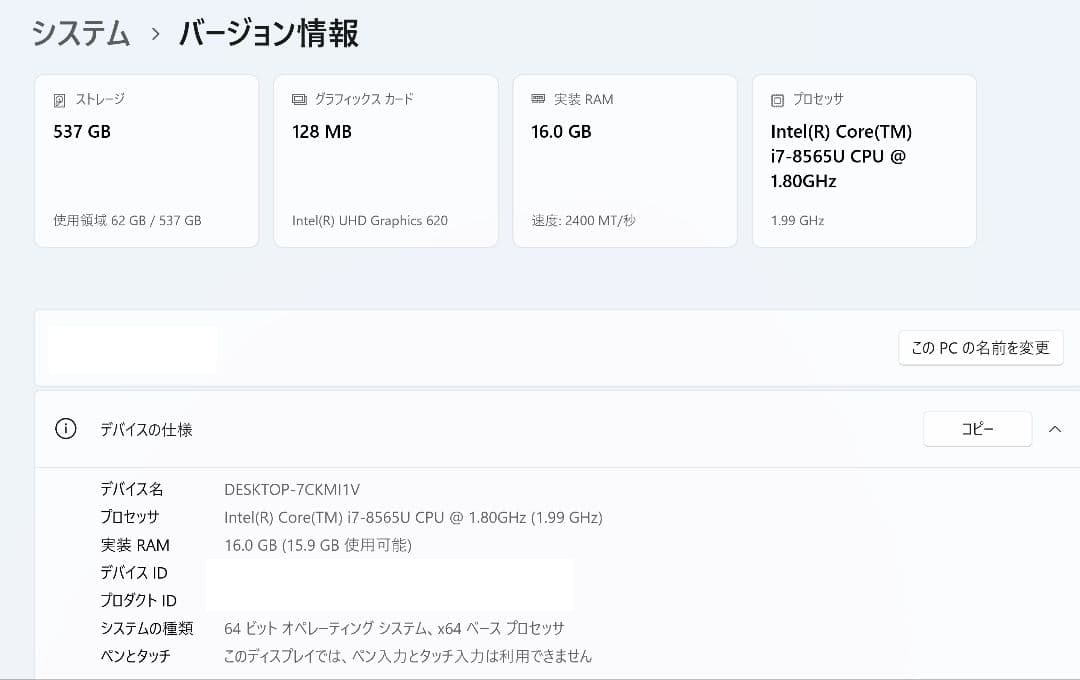The height and width of the screenshot is (680, 1080).
Task: Click the プロセッサ spec row value
Action: point(412,517)
